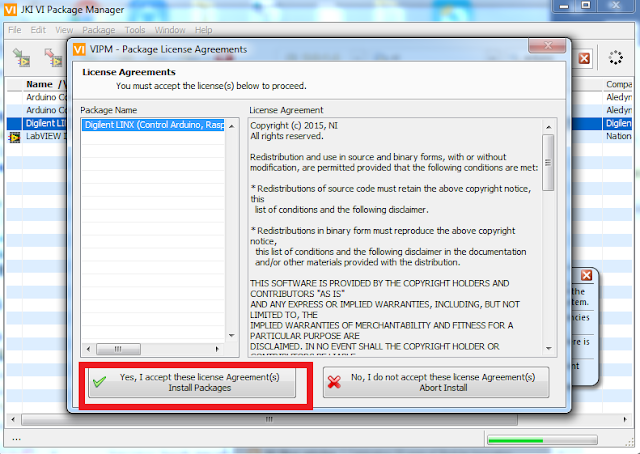Click main window horizontal scrollbar thumb

pyautogui.click(x=269, y=419)
